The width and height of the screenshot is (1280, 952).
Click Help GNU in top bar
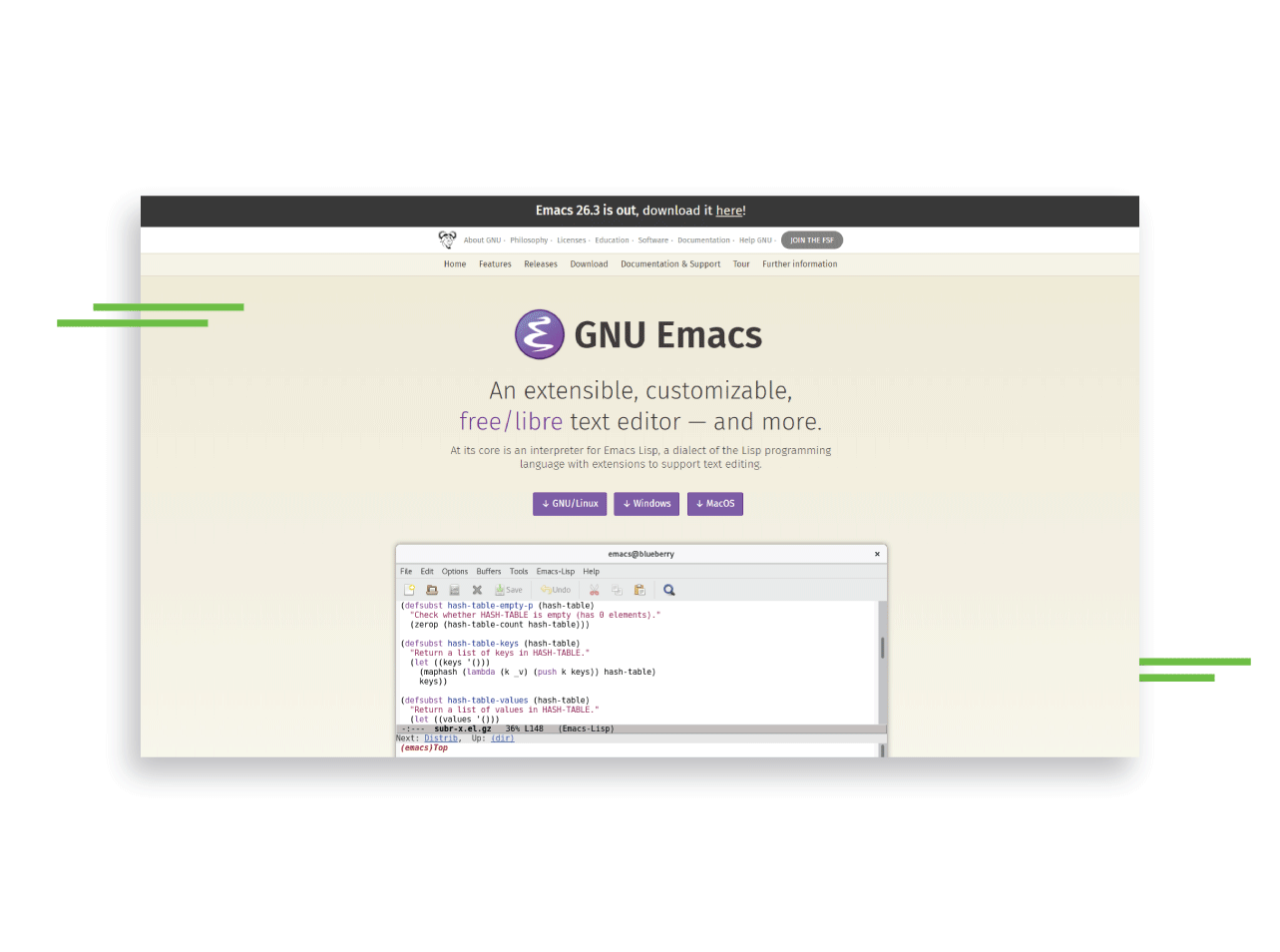coord(755,240)
